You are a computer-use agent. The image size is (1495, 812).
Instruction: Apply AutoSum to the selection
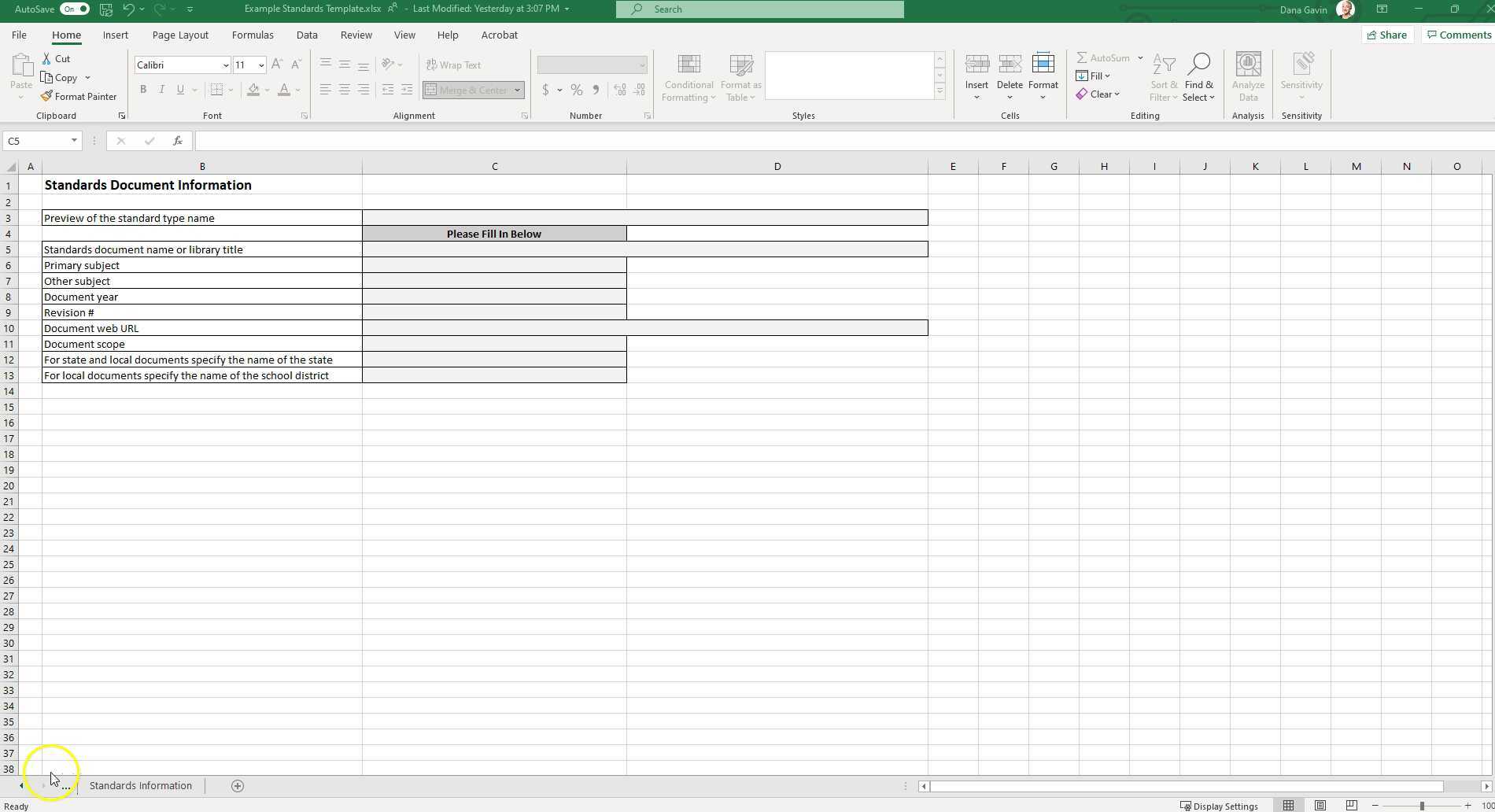(1105, 57)
